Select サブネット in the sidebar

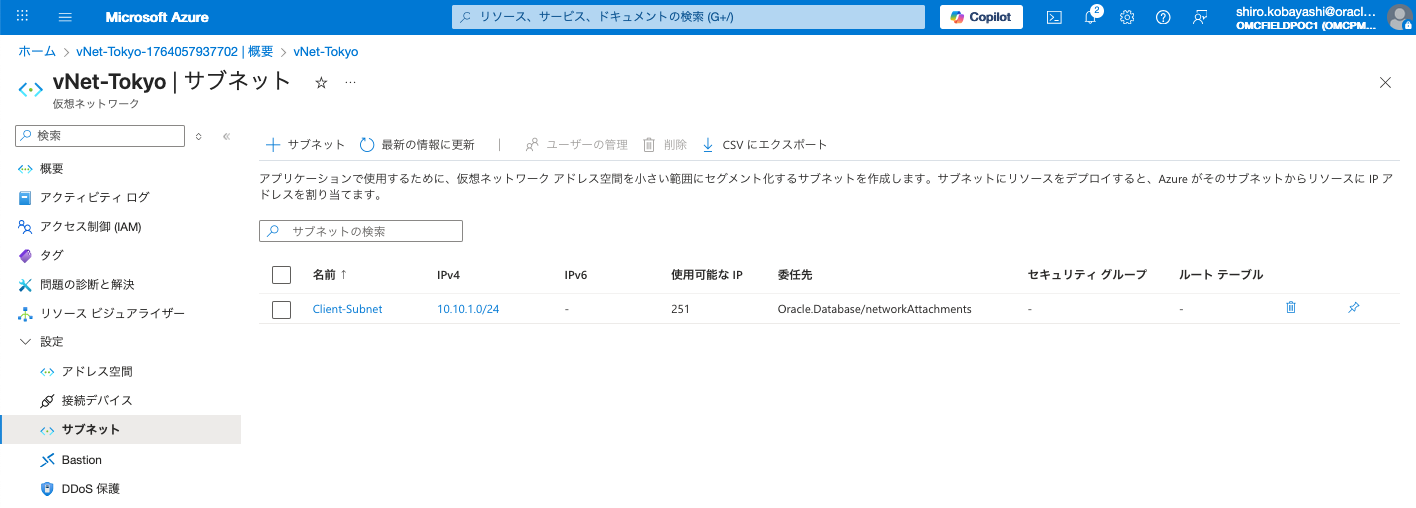coord(120,430)
